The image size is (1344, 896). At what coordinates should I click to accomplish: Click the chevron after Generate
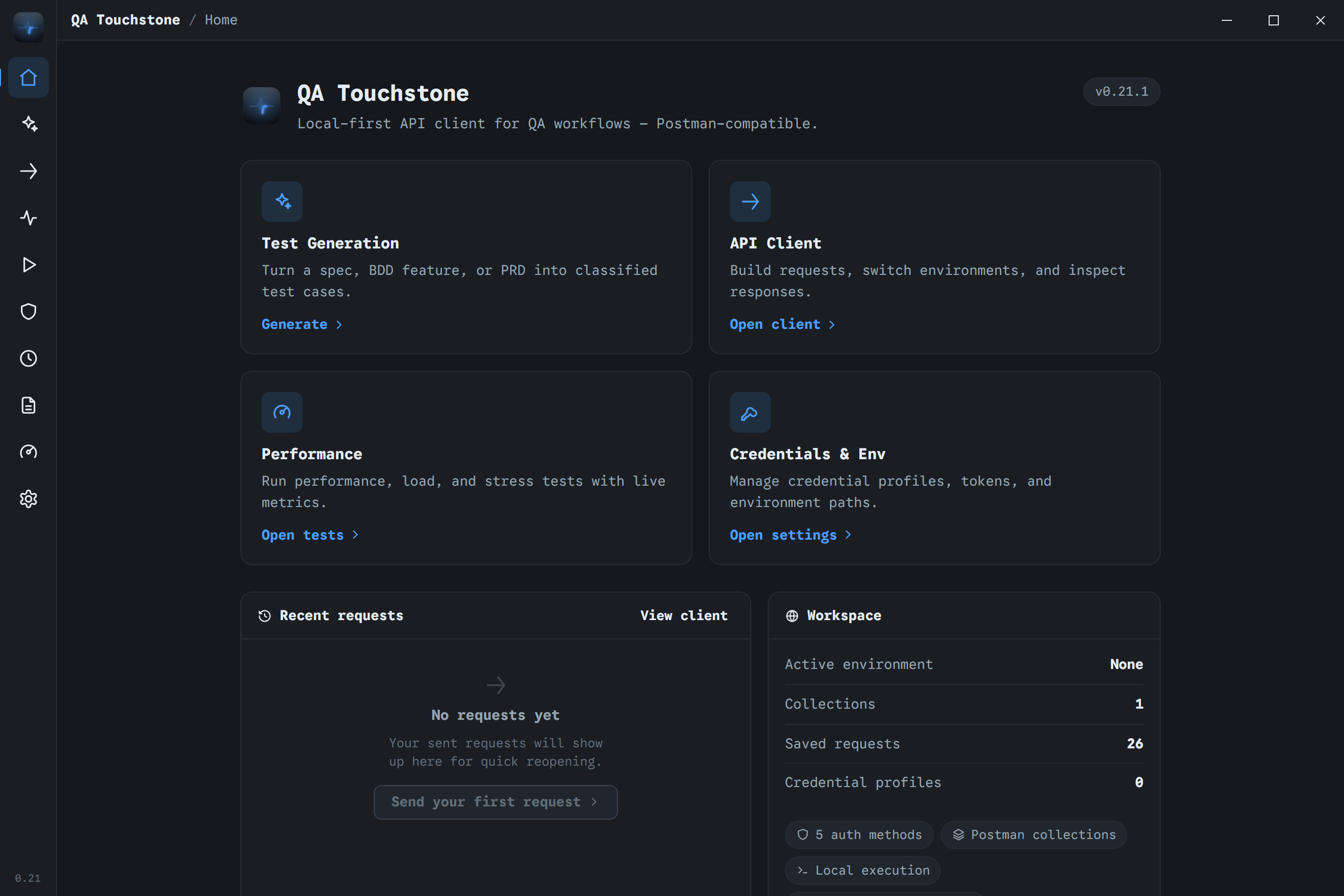pyautogui.click(x=339, y=325)
